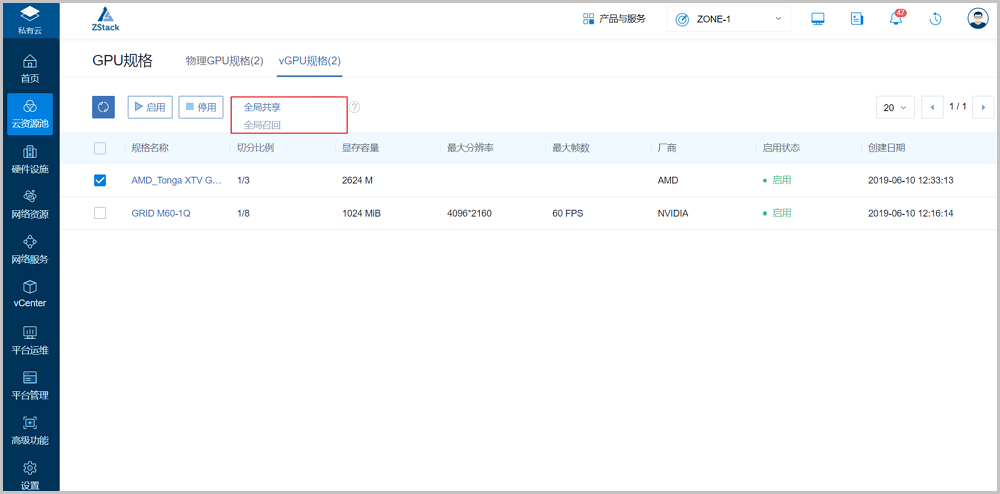
Task: Open 硬件设施 in the sidebar
Action: (29, 158)
